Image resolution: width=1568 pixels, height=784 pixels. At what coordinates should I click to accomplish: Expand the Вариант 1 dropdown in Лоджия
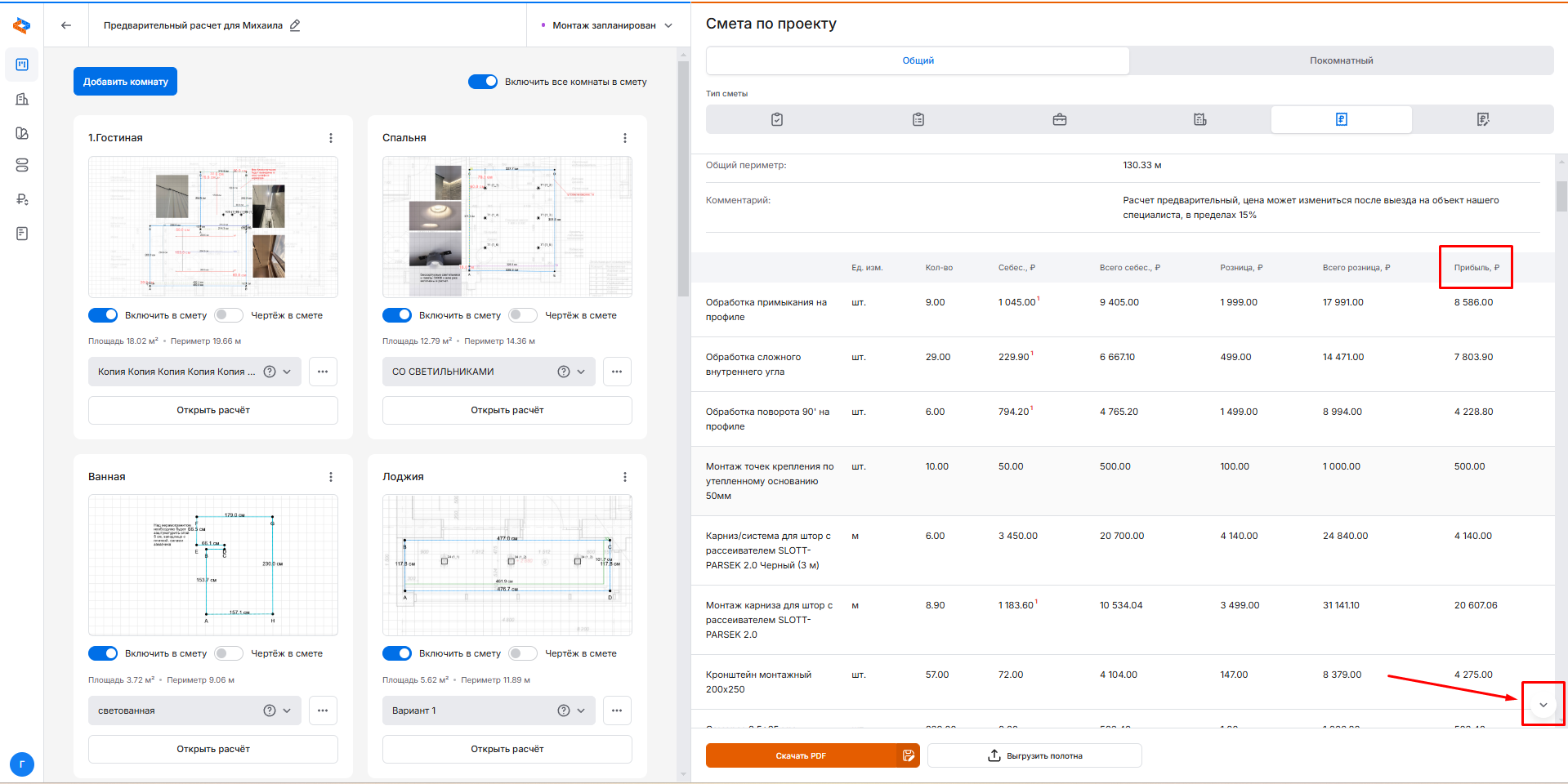581,710
